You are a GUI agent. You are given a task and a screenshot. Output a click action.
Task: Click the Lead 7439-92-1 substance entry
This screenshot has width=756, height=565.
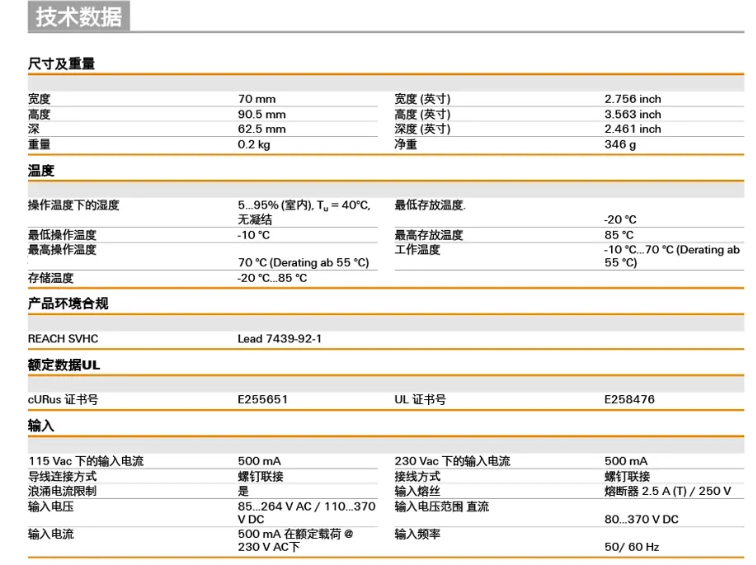[x=280, y=339]
